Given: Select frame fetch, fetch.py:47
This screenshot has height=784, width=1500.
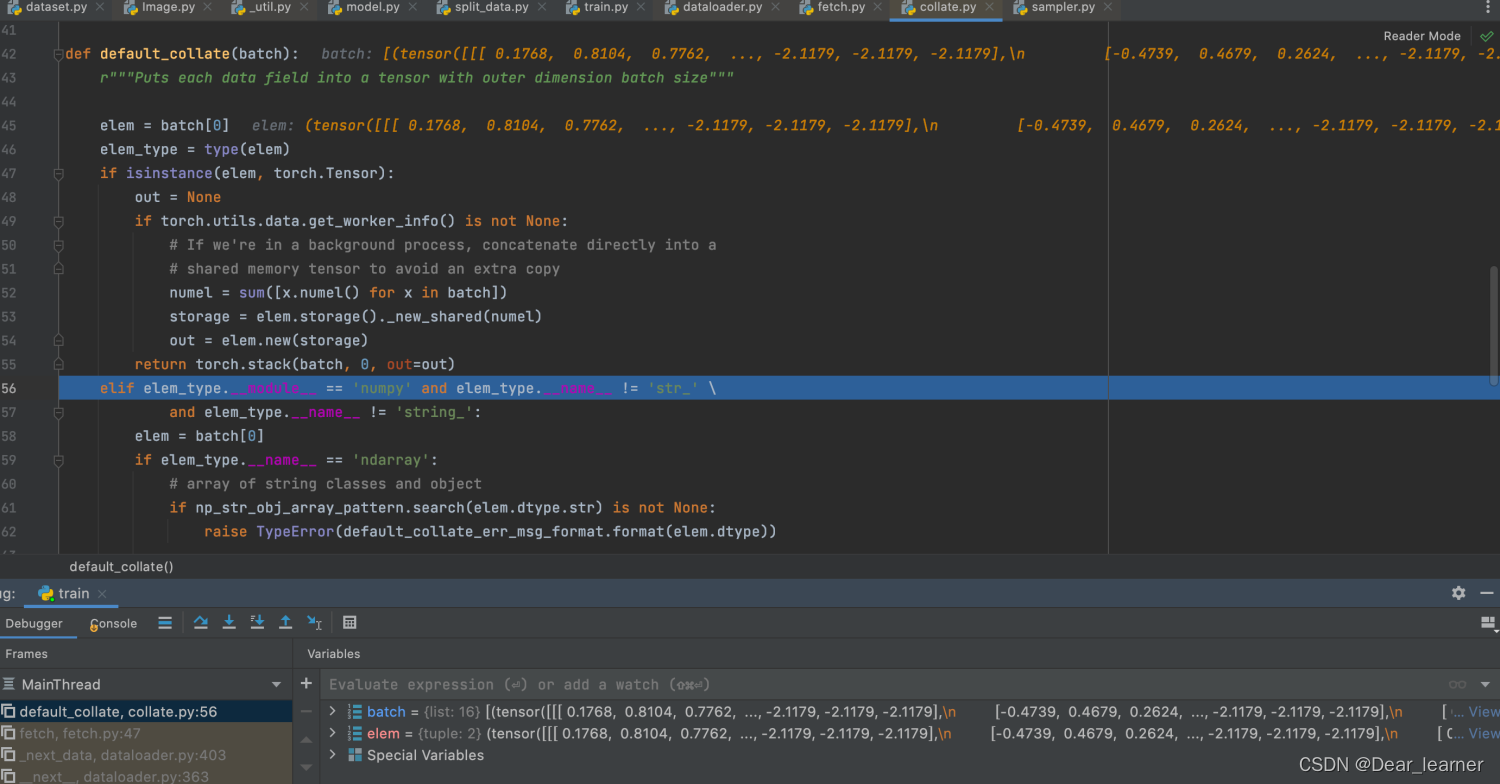Looking at the screenshot, I should click(146, 734).
